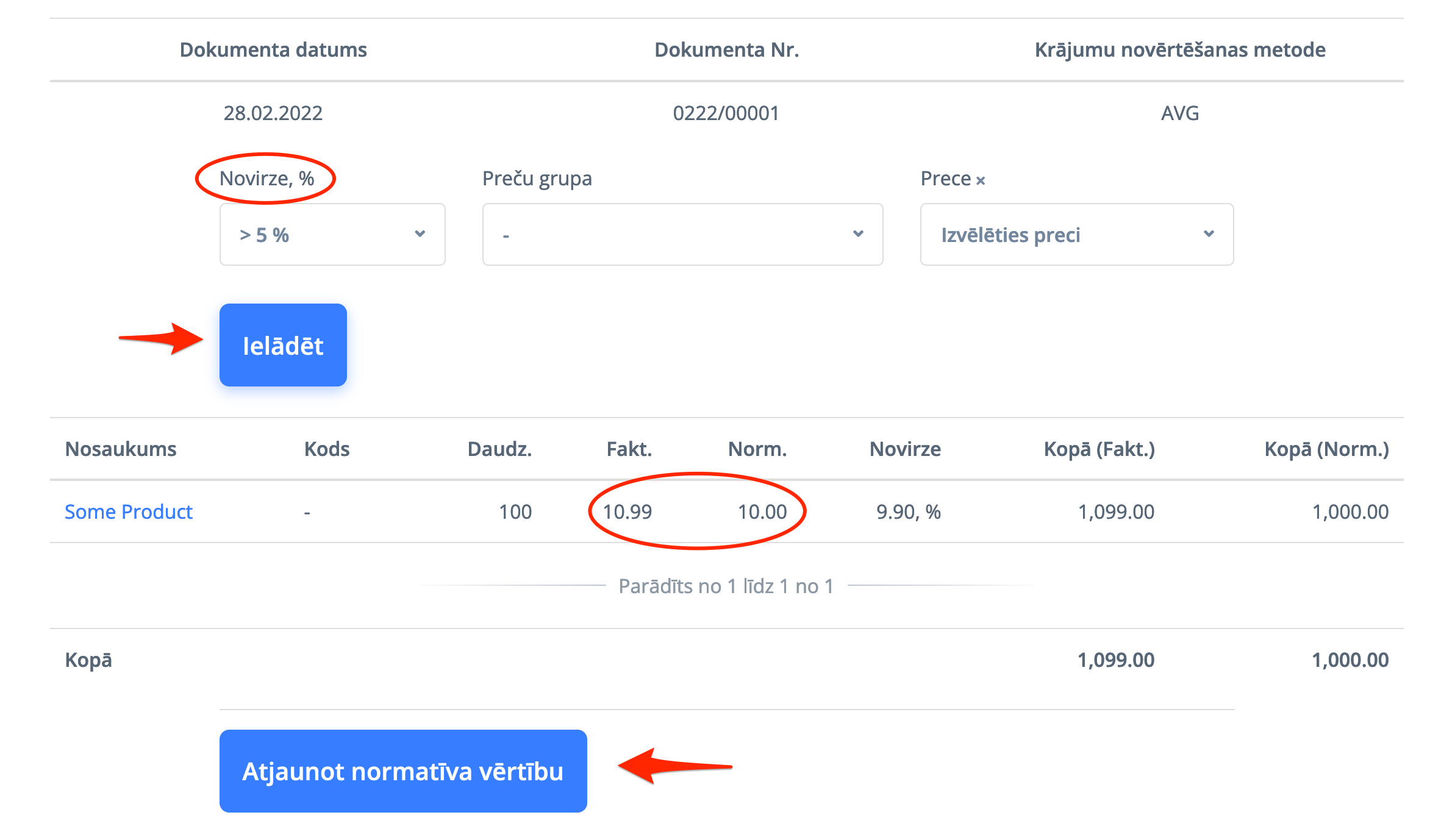Screen dimensions: 1455x840
Task: Select the Novirze table column header
Action: point(905,449)
